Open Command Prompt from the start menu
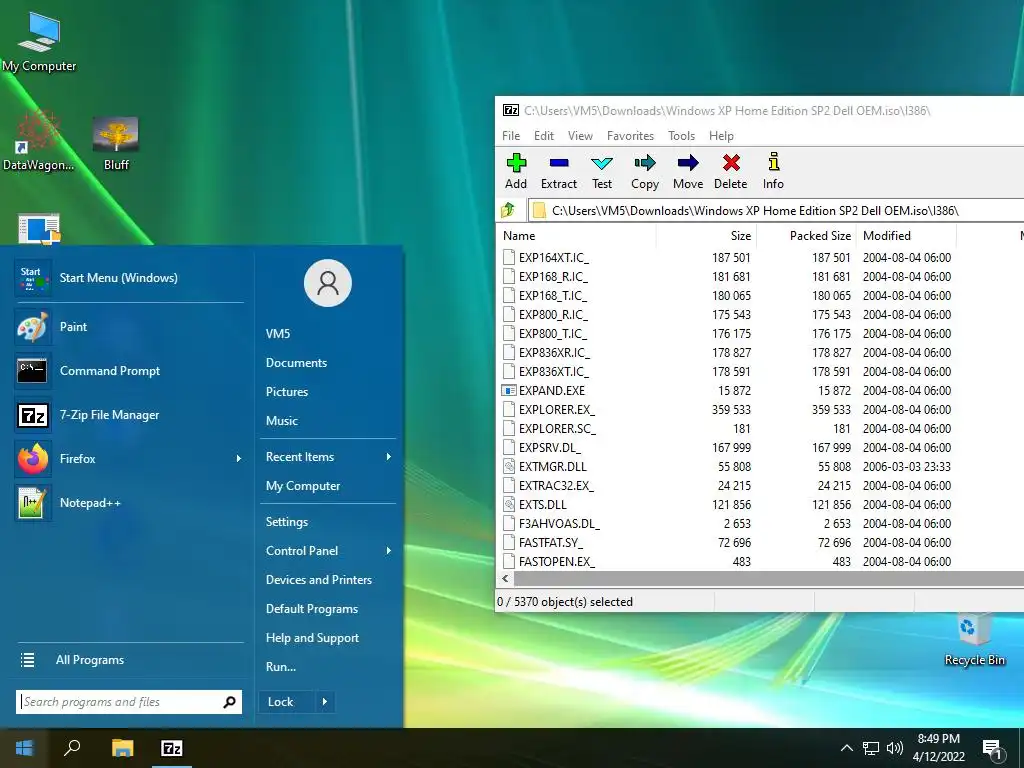 [129, 371]
